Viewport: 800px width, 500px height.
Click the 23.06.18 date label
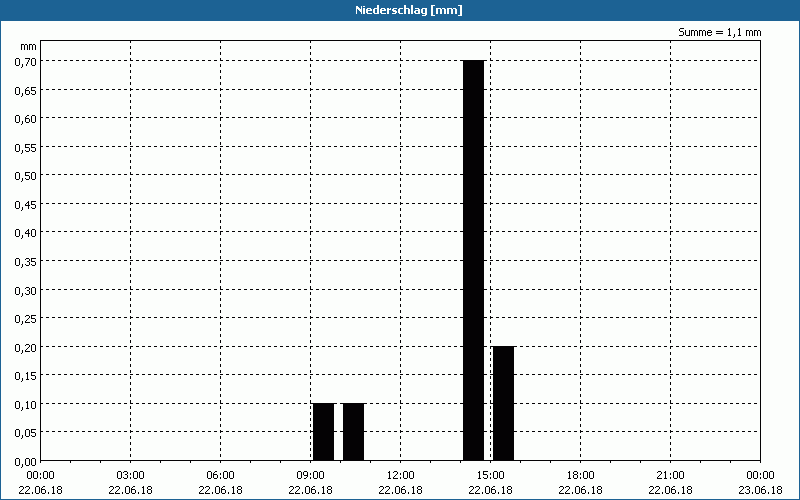pos(760,490)
